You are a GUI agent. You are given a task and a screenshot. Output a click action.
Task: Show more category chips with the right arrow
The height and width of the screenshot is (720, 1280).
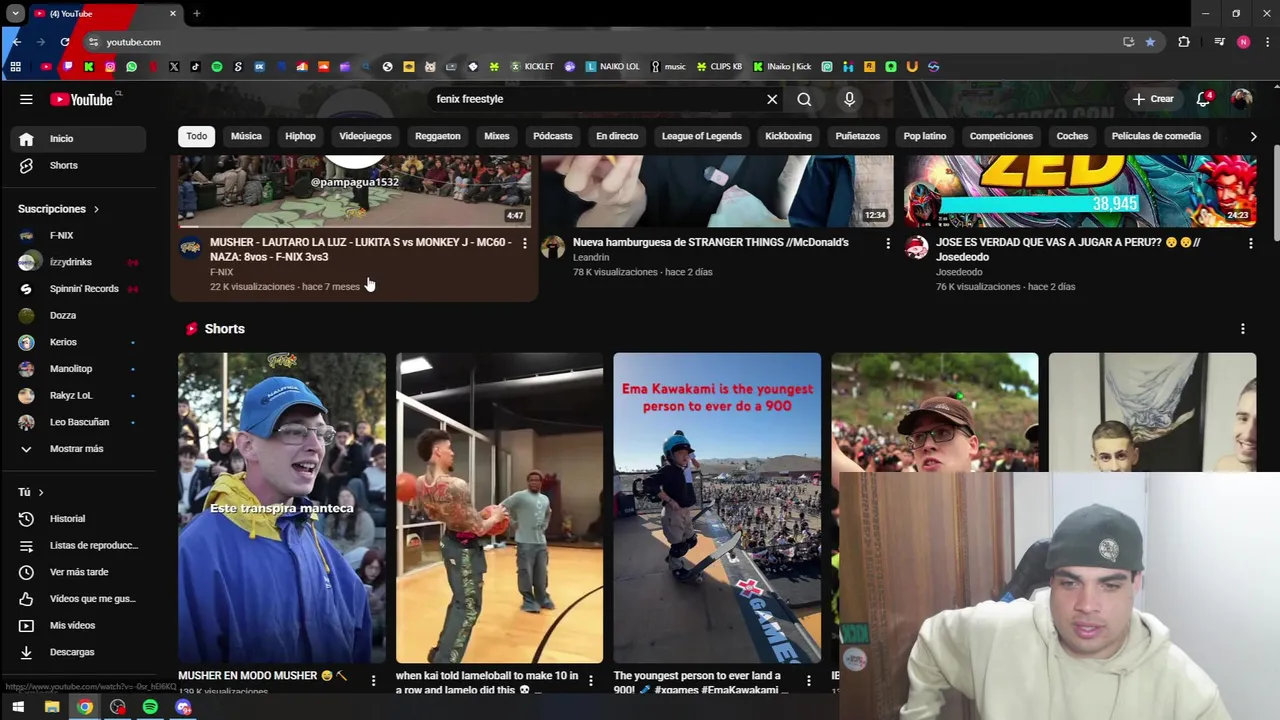click(1253, 136)
